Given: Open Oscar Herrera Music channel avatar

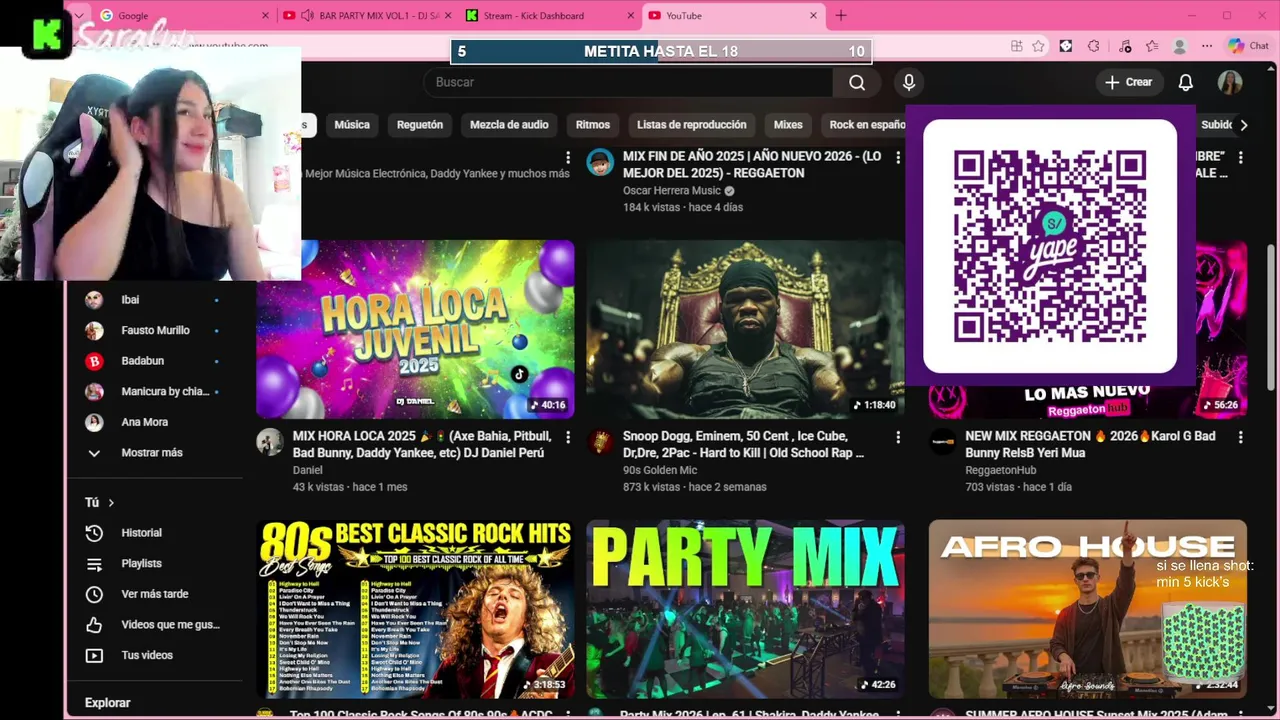Looking at the screenshot, I should [600, 162].
